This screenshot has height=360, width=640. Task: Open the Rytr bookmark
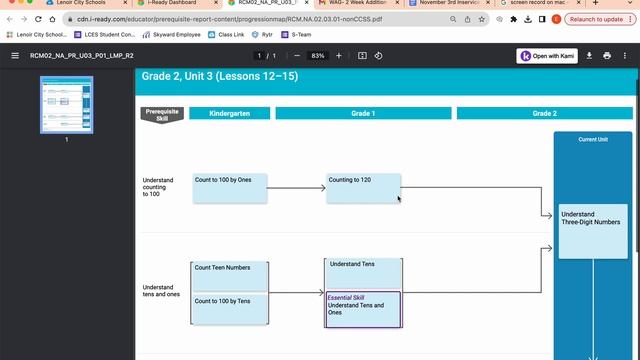[x=262, y=35]
